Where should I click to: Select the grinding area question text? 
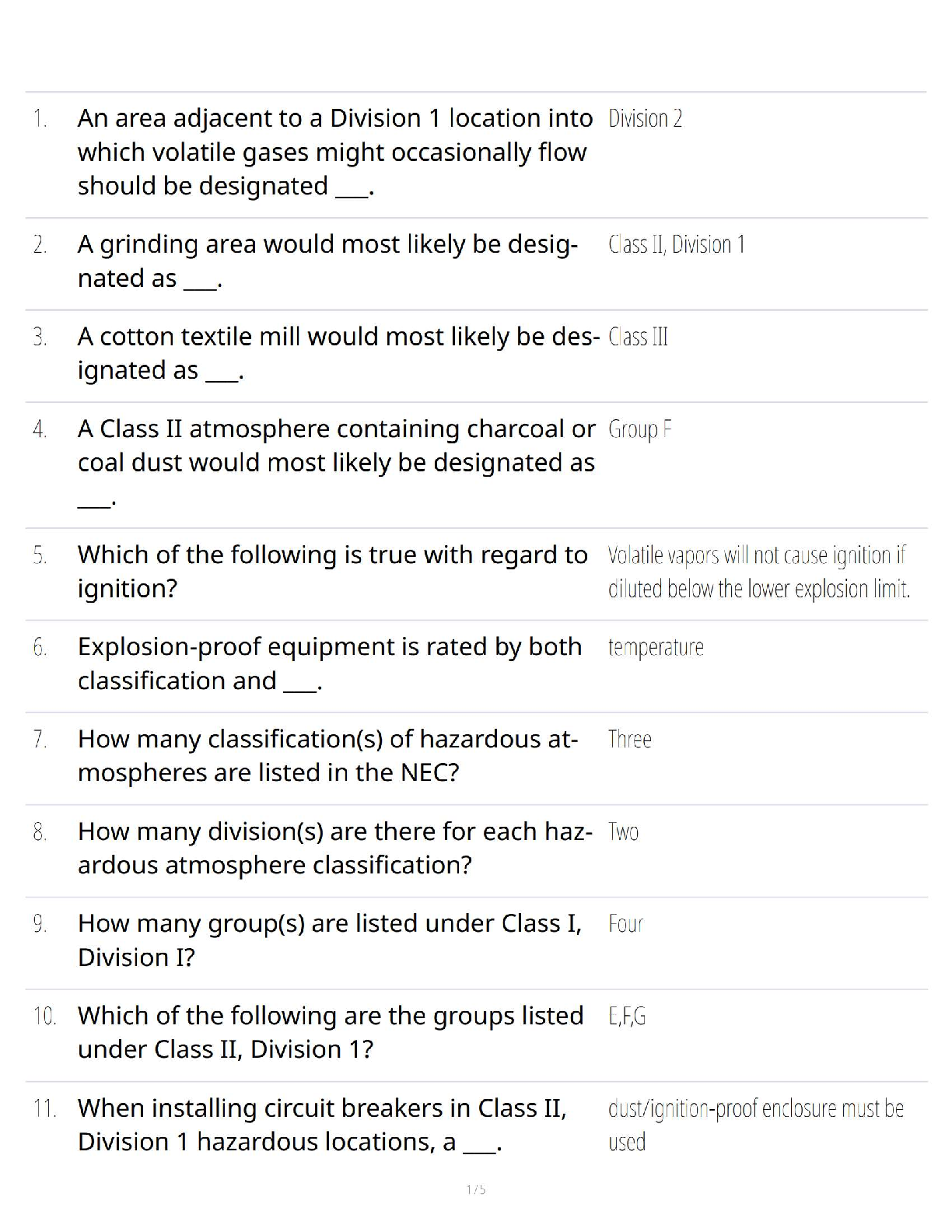(327, 261)
